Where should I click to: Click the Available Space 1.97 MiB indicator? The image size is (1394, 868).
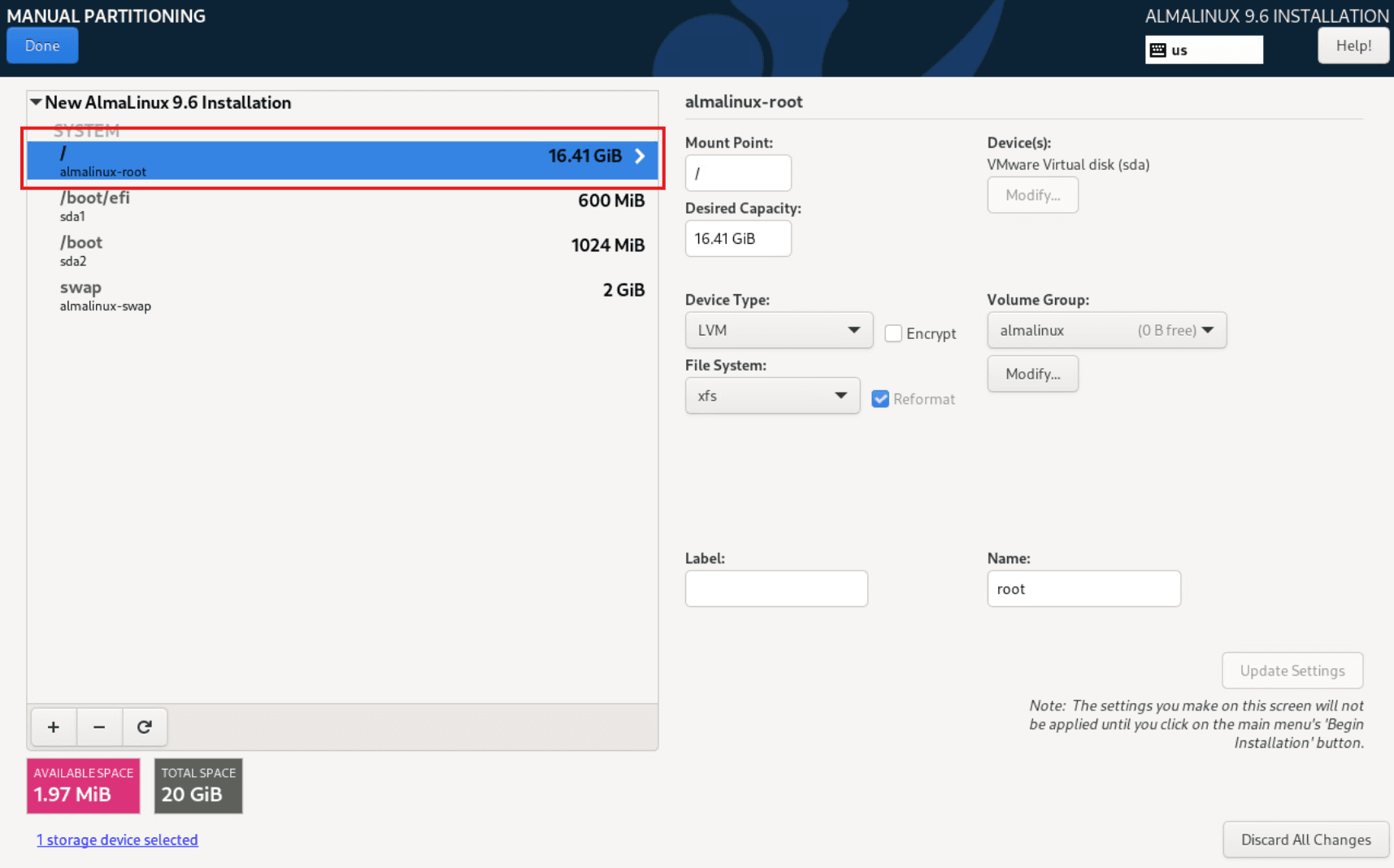(84, 786)
